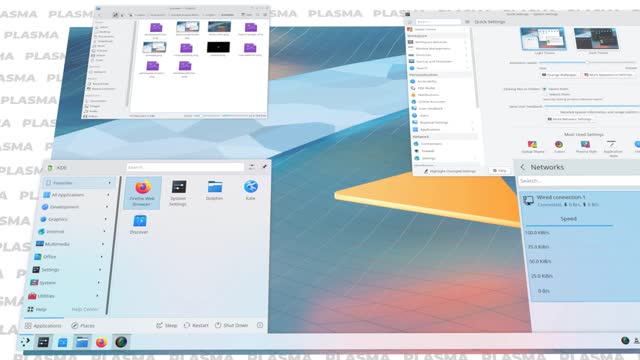Click the Networks search field
This screenshot has height=360, width=640.
pyautogui.click(x=580, y=181)
